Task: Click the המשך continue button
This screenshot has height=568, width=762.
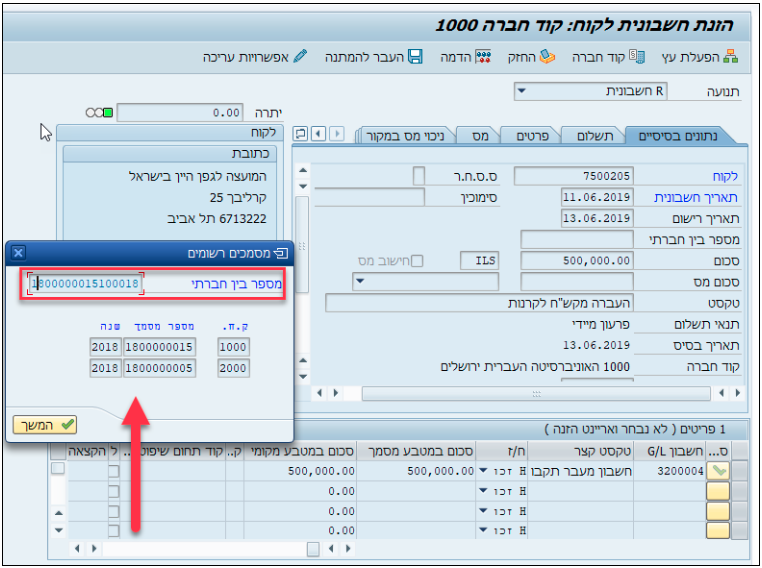Action: tap(45, 425)
